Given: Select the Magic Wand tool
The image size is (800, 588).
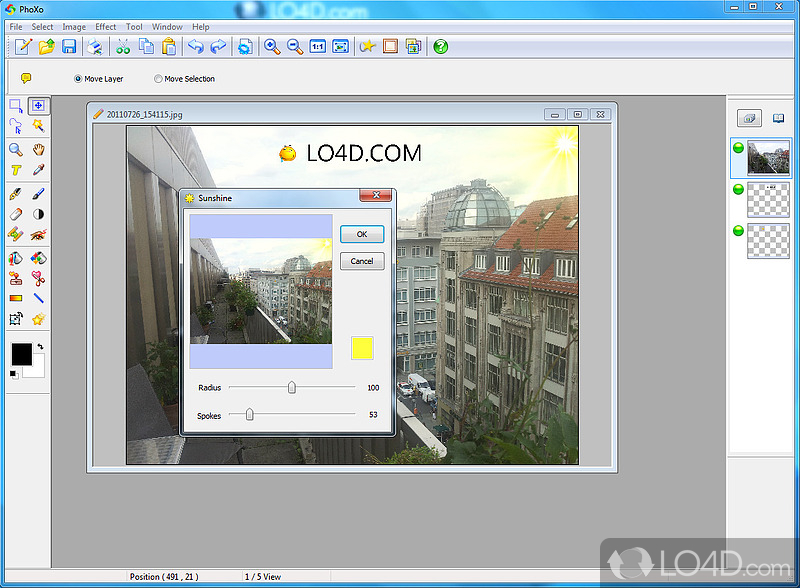Looking at the screenshot, I should (38, 126).
